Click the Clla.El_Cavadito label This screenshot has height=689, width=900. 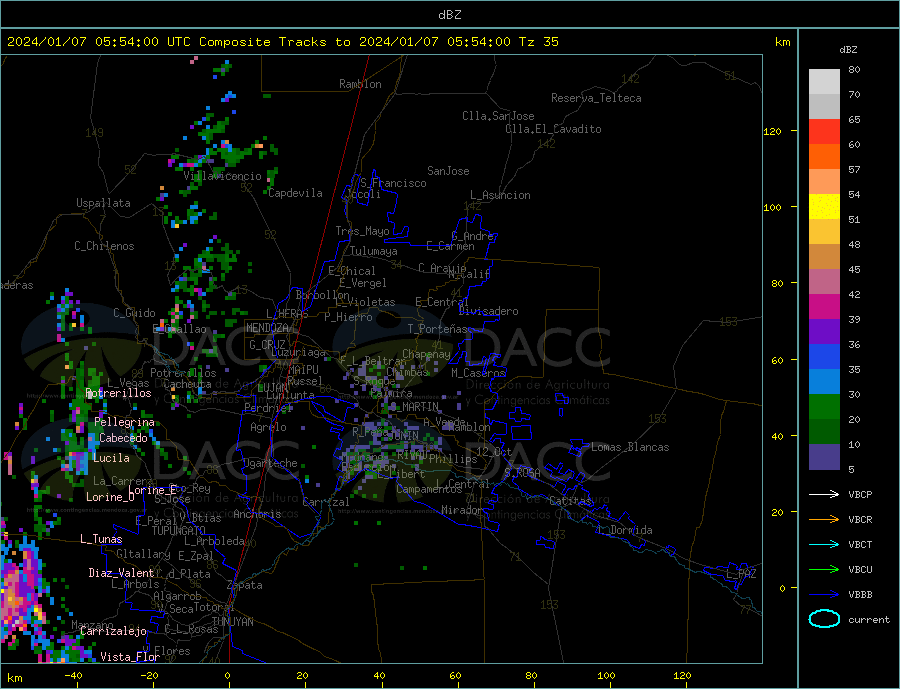[553, 129]
